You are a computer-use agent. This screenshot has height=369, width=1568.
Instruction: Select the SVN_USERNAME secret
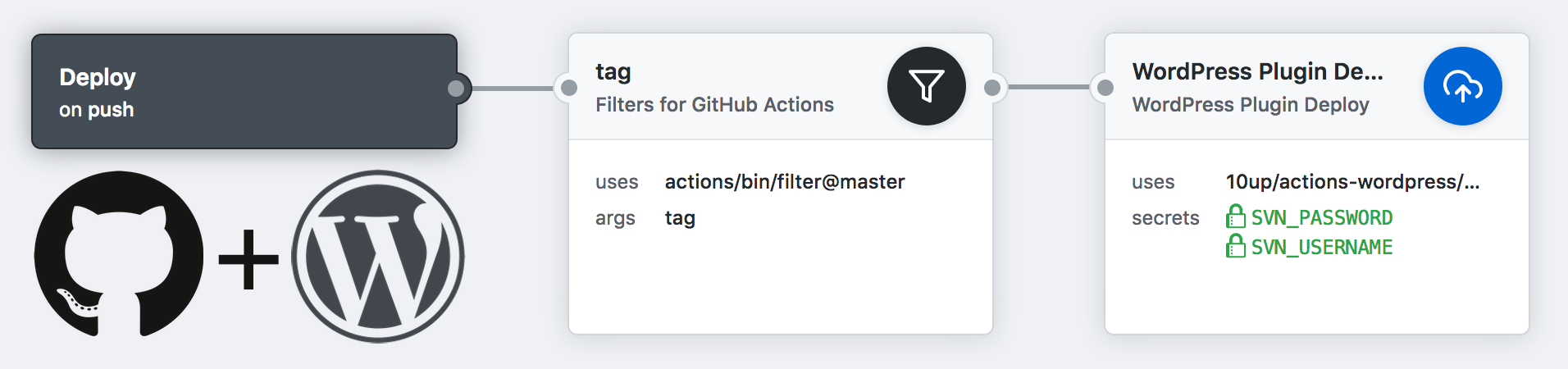pos(1321,248)
